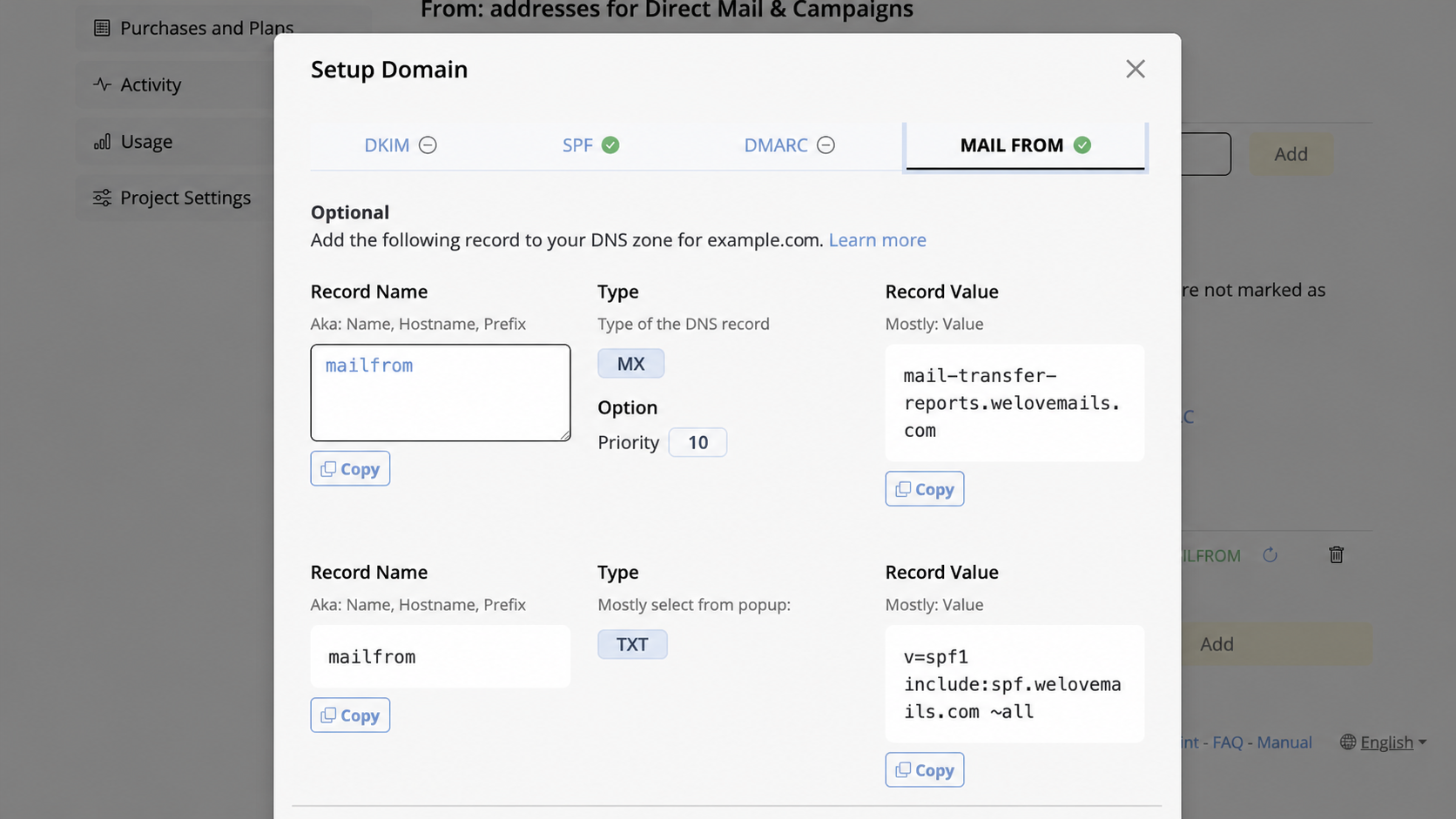1456x819 pixels.
Task: Click the Project Settings sliders icon
Action: pyautogui.click(x=102, y=198)
